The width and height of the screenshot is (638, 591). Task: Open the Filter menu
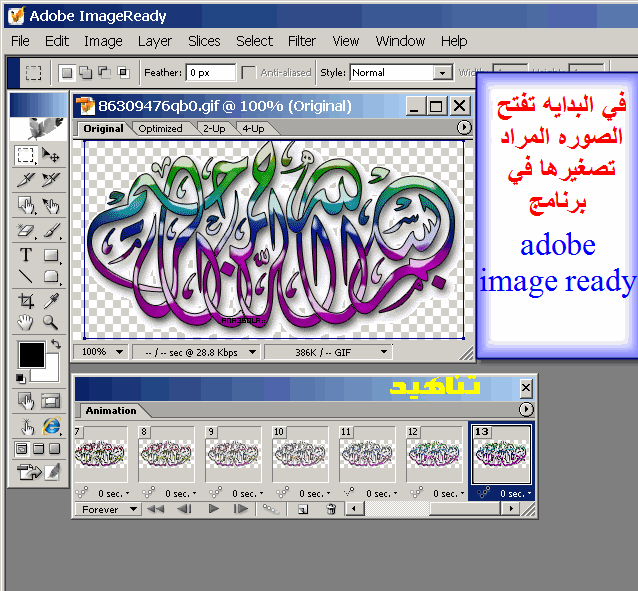pos(302,41)
